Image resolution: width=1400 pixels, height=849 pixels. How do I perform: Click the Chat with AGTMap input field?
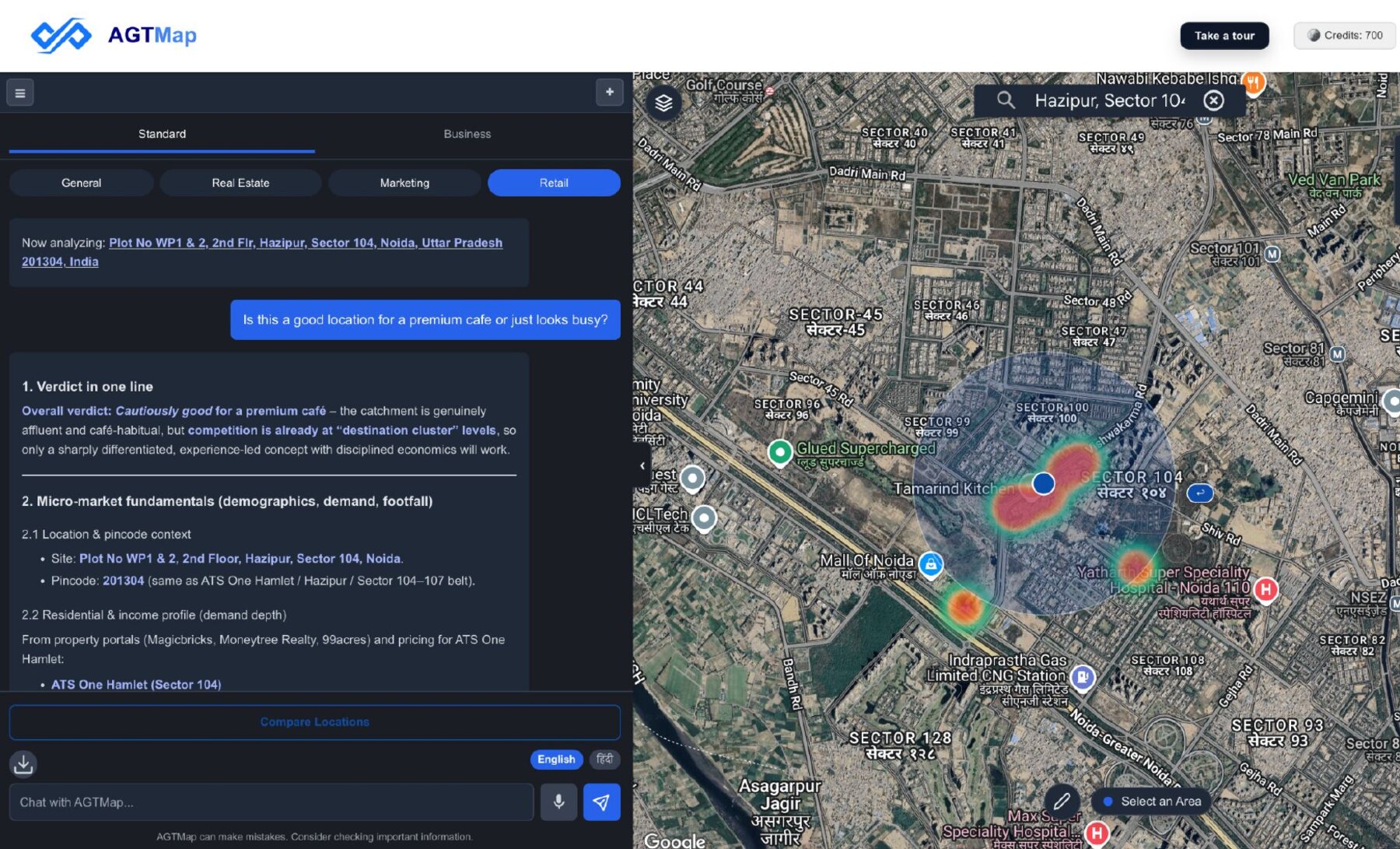(x=271, y=802)
